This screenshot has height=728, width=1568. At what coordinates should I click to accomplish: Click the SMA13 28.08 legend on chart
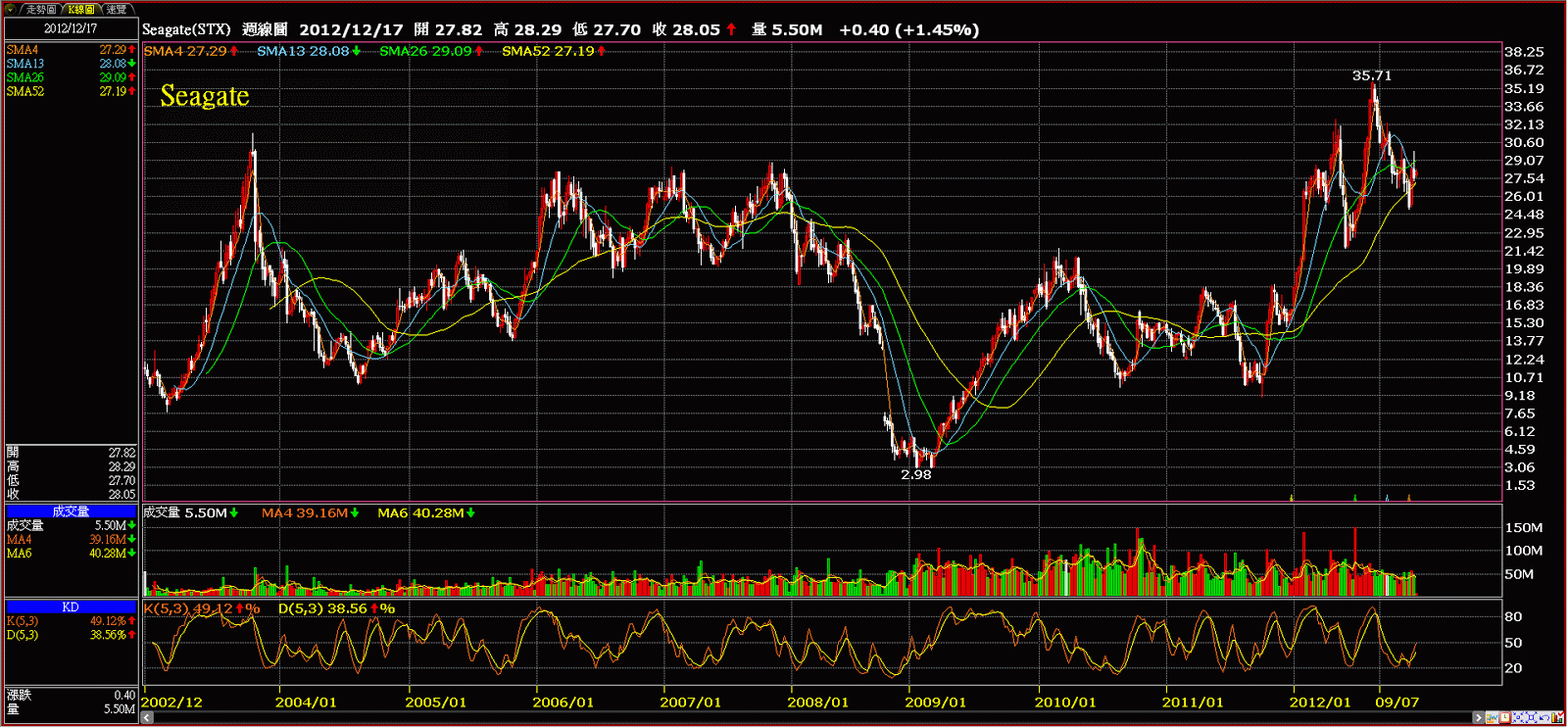[309, 51]
